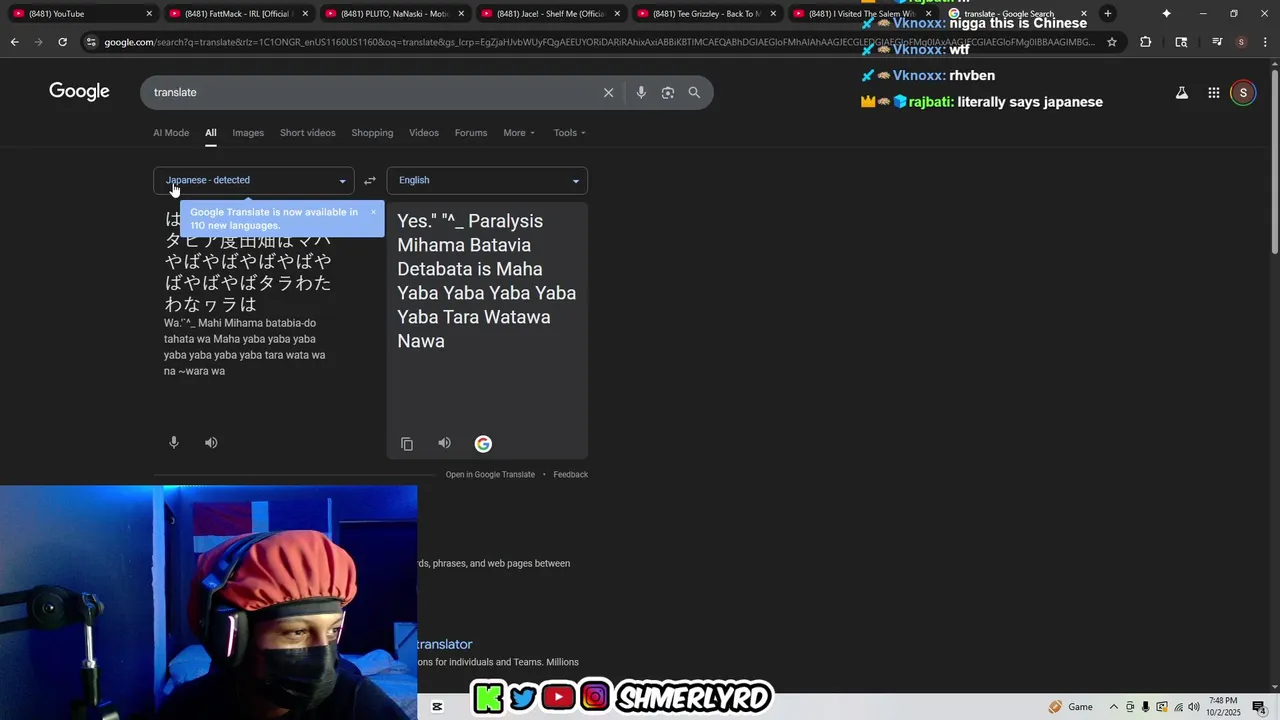Switch to the Tee Grizzley tab
Viewport: 1280px width, 720px height.
pyautogui.click(x=704, y=14)
